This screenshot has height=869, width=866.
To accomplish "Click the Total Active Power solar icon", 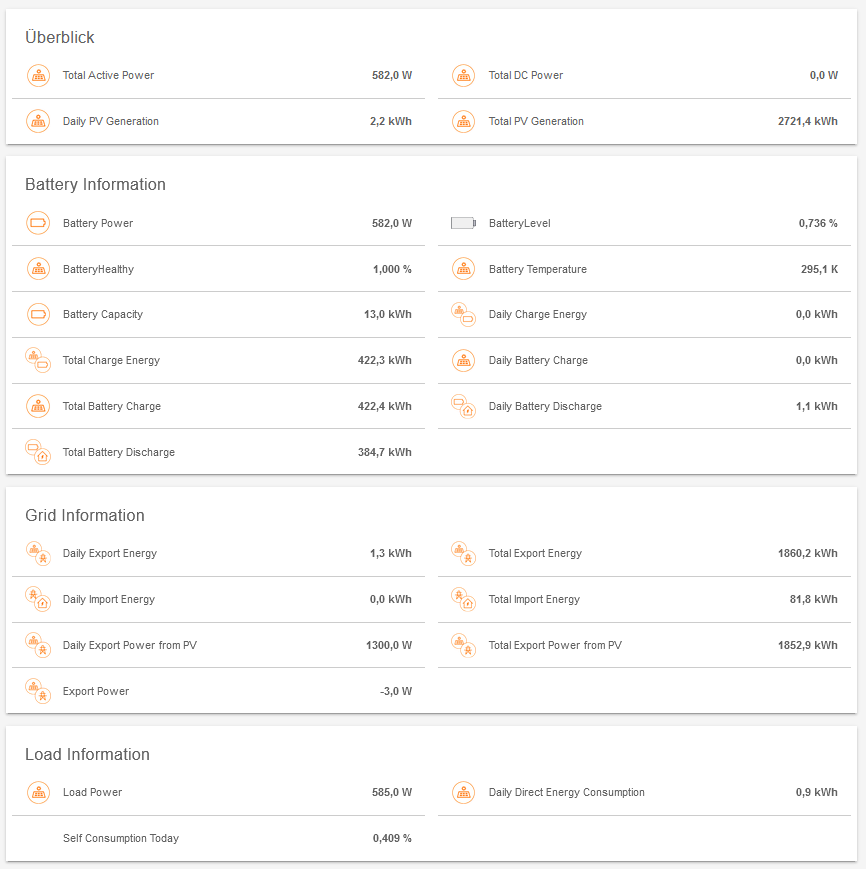I will [38, 75].
